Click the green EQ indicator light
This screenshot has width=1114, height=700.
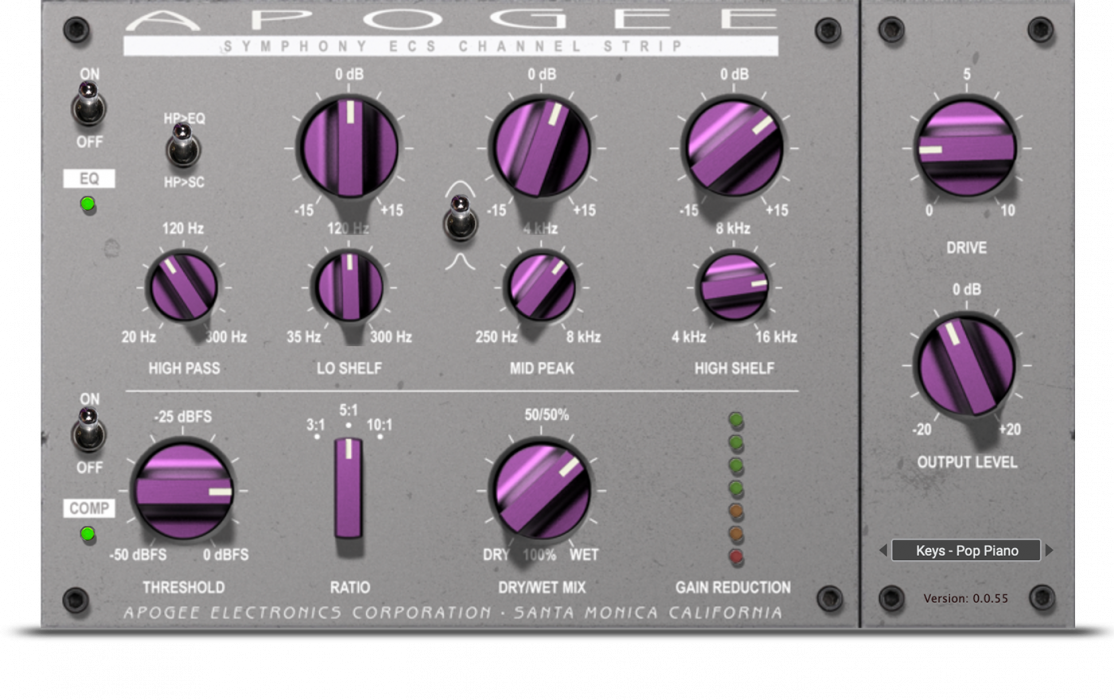pos(88,205)
